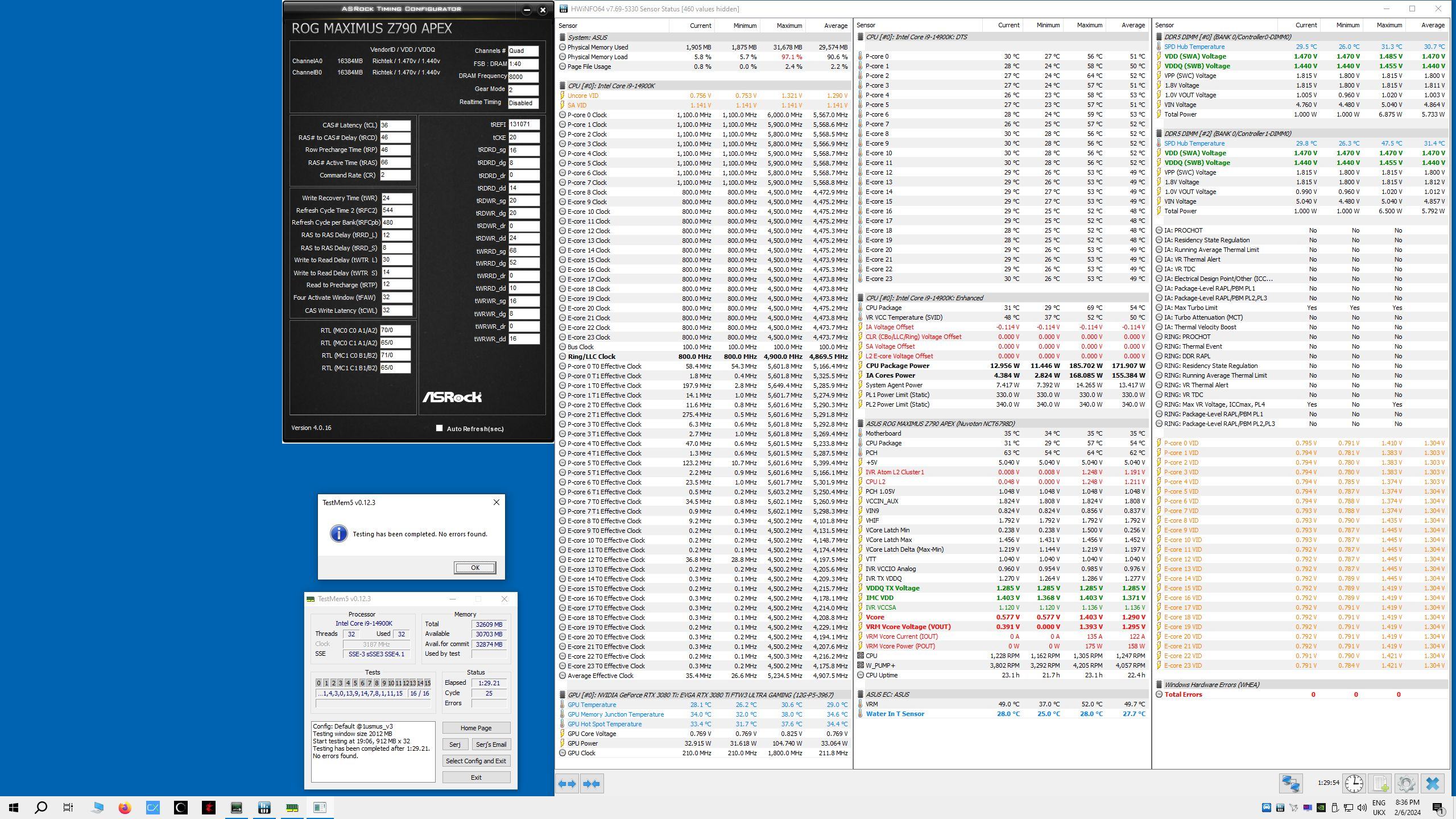1456x819 pixels.
Task: Click Select Config and Exit button
Action: [476, 761]
